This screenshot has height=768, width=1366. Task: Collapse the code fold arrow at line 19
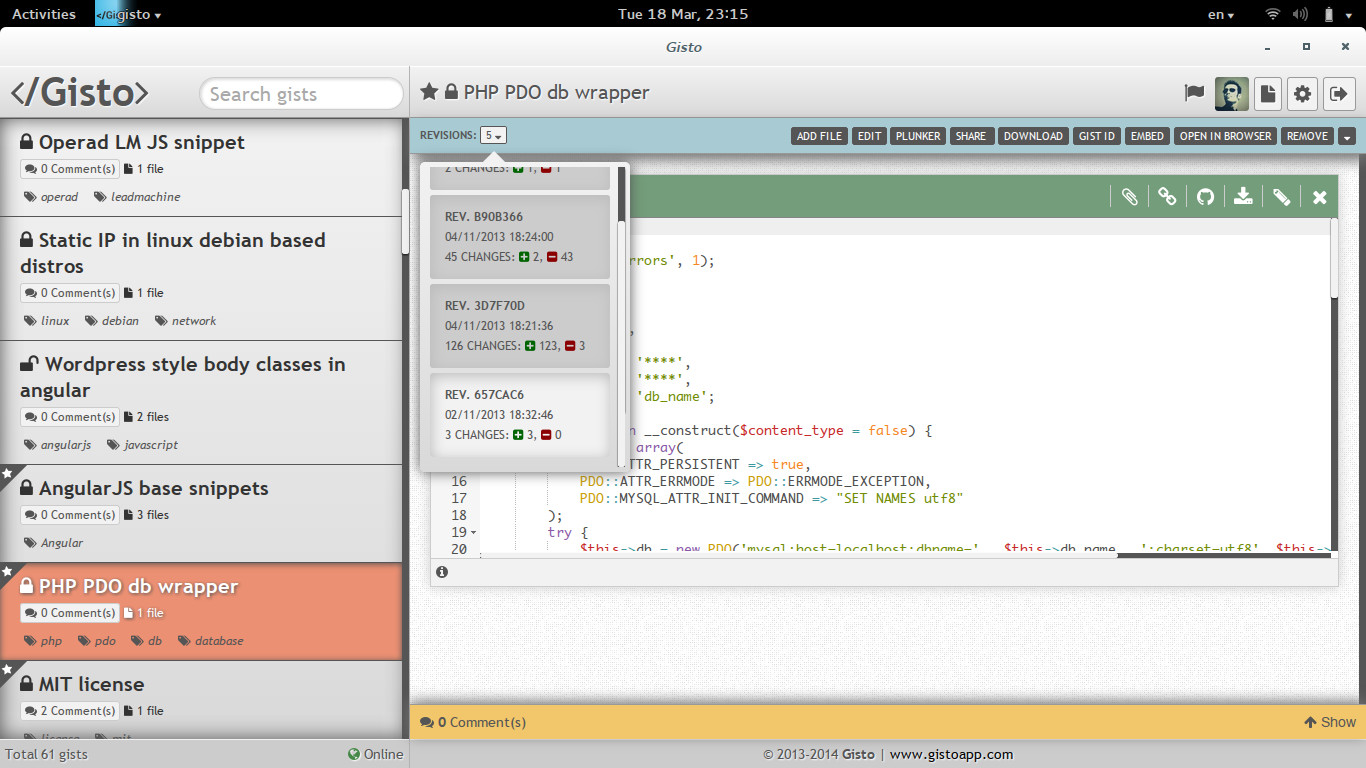(x=473, y=532)
